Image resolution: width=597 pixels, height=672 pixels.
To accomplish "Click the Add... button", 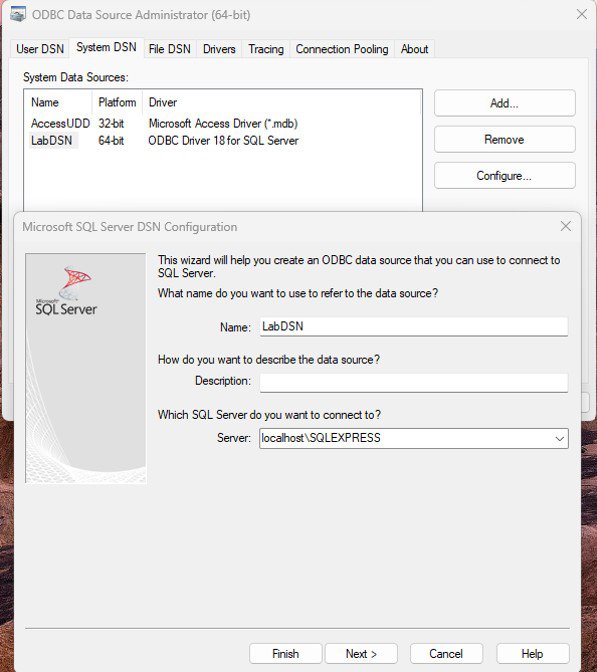I will pyautogui.click(x=504, y=103).
